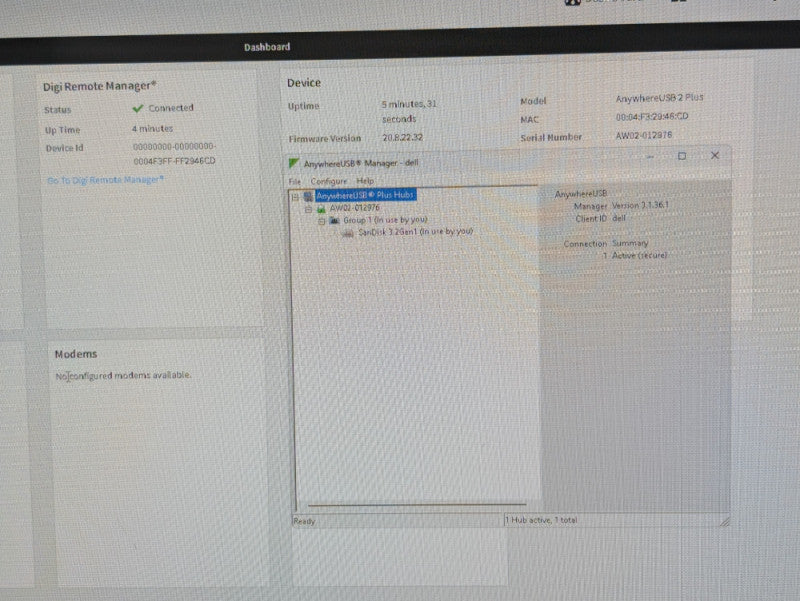Click the Connection Summary heading
The width and height of the screenshot is (800, 601).
coord(606,243)
